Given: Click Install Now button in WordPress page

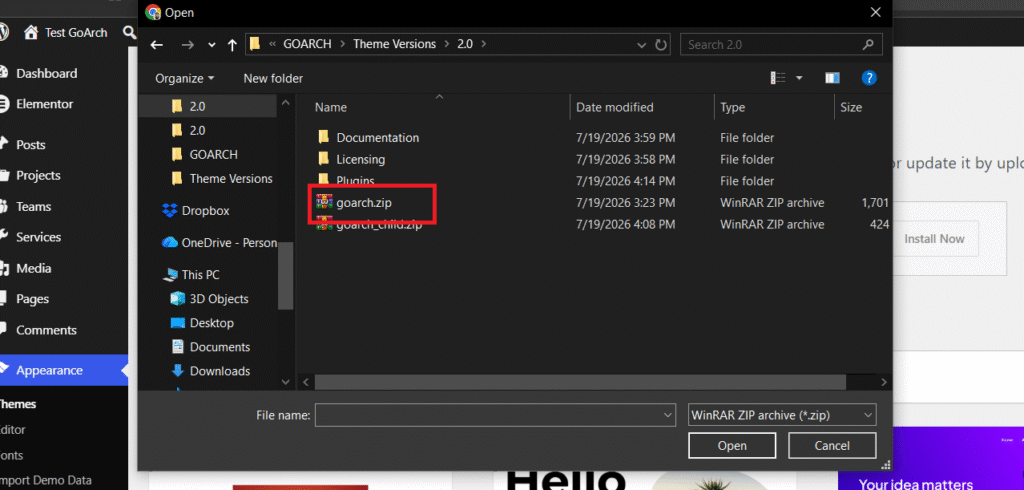Looking at the screenshot, I should pyautogui.click(x=934, y=238).
